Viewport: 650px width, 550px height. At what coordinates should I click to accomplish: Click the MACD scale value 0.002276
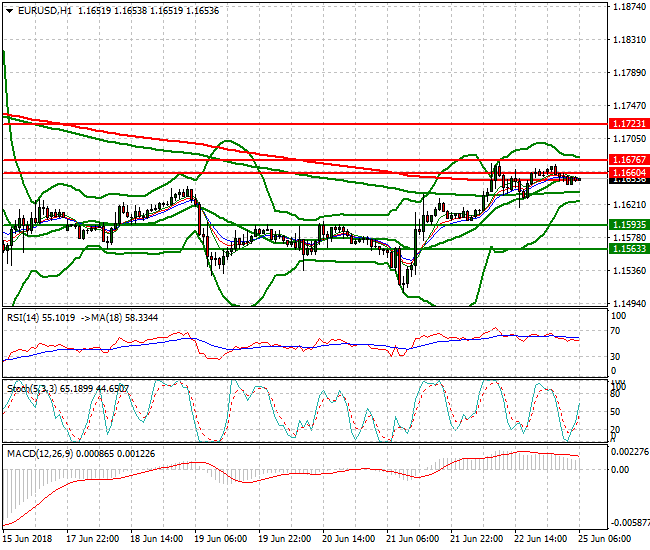[x=630, y=451]
